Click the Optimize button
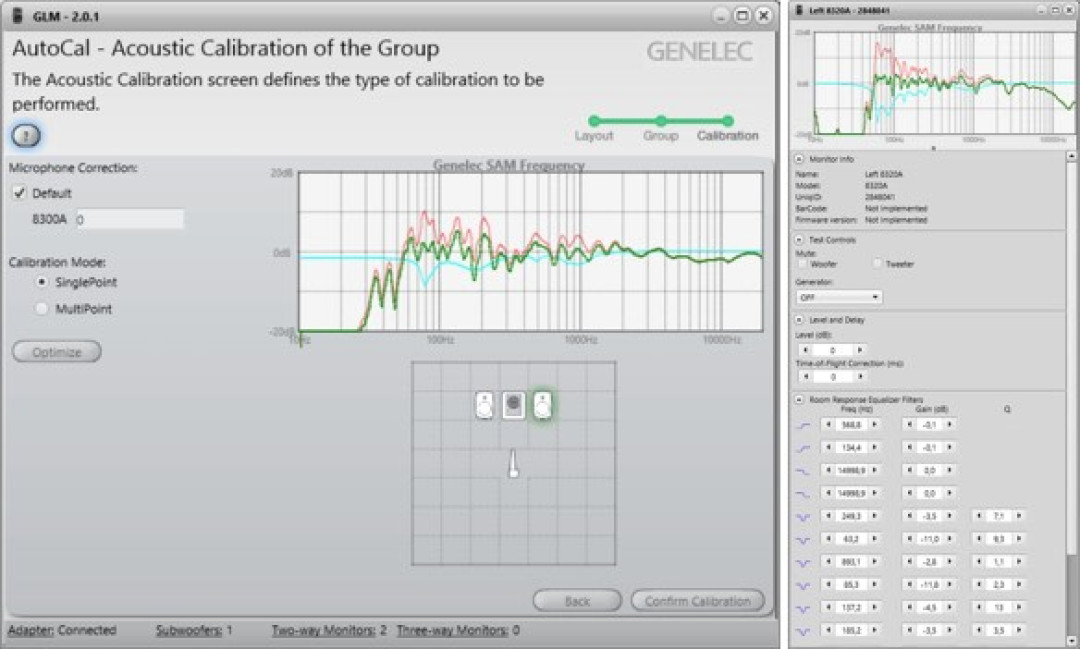This screenshot has width=1080, height=649. (56, 352)
